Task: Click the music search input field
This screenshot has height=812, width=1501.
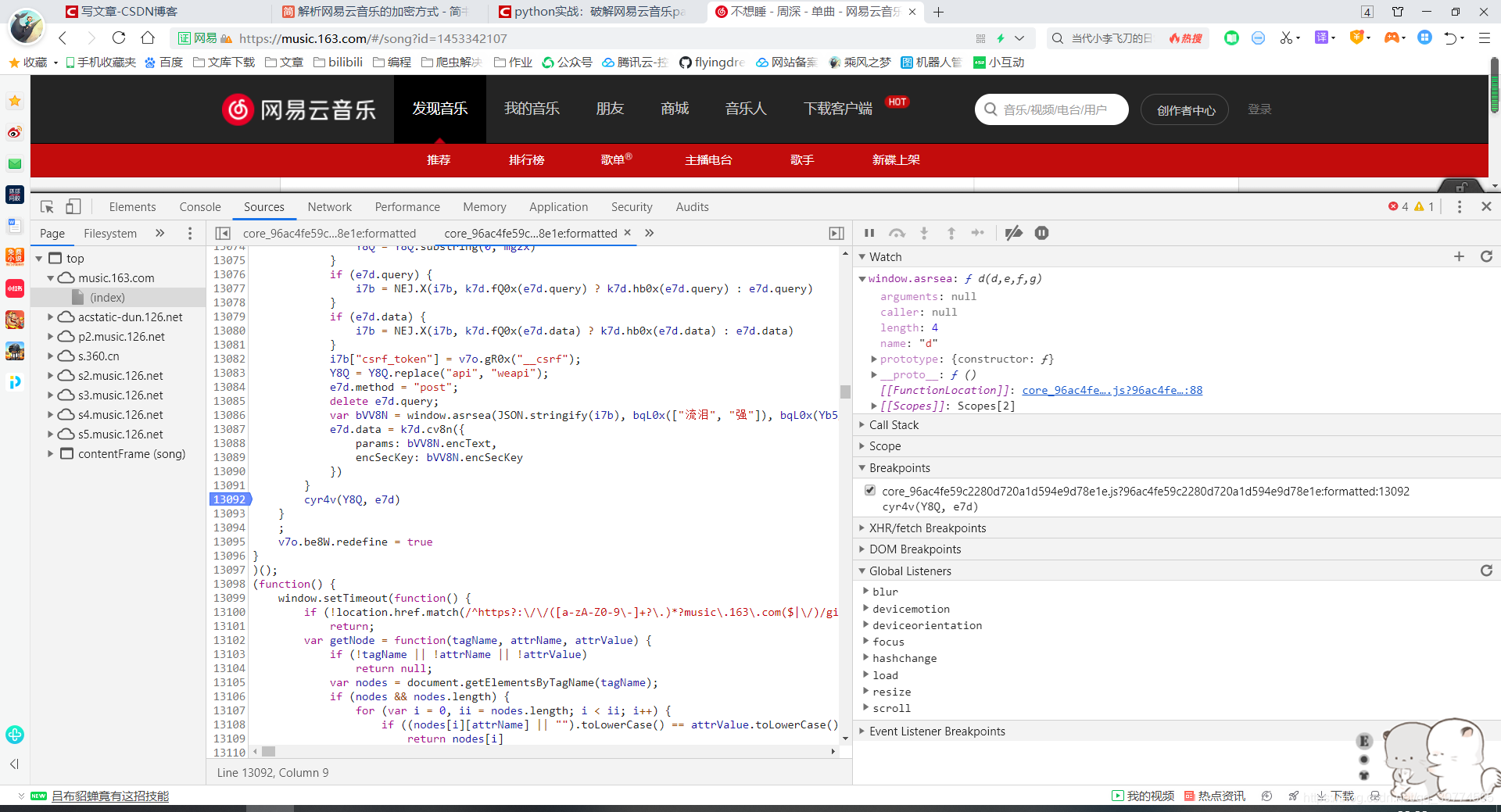Action: pyautogui.click(x=1051, y=109)
